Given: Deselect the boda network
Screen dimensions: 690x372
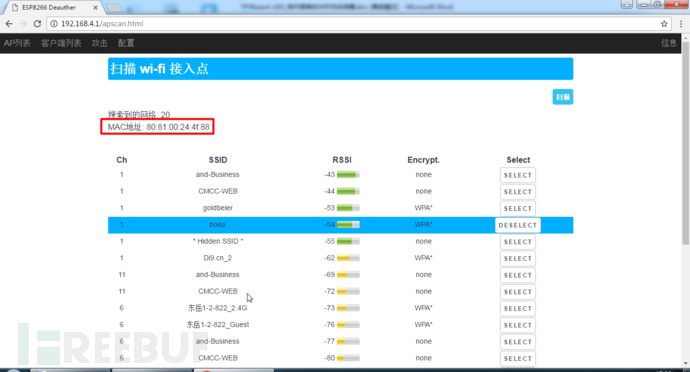Looking at the screenshot, I should click(518, 225).
